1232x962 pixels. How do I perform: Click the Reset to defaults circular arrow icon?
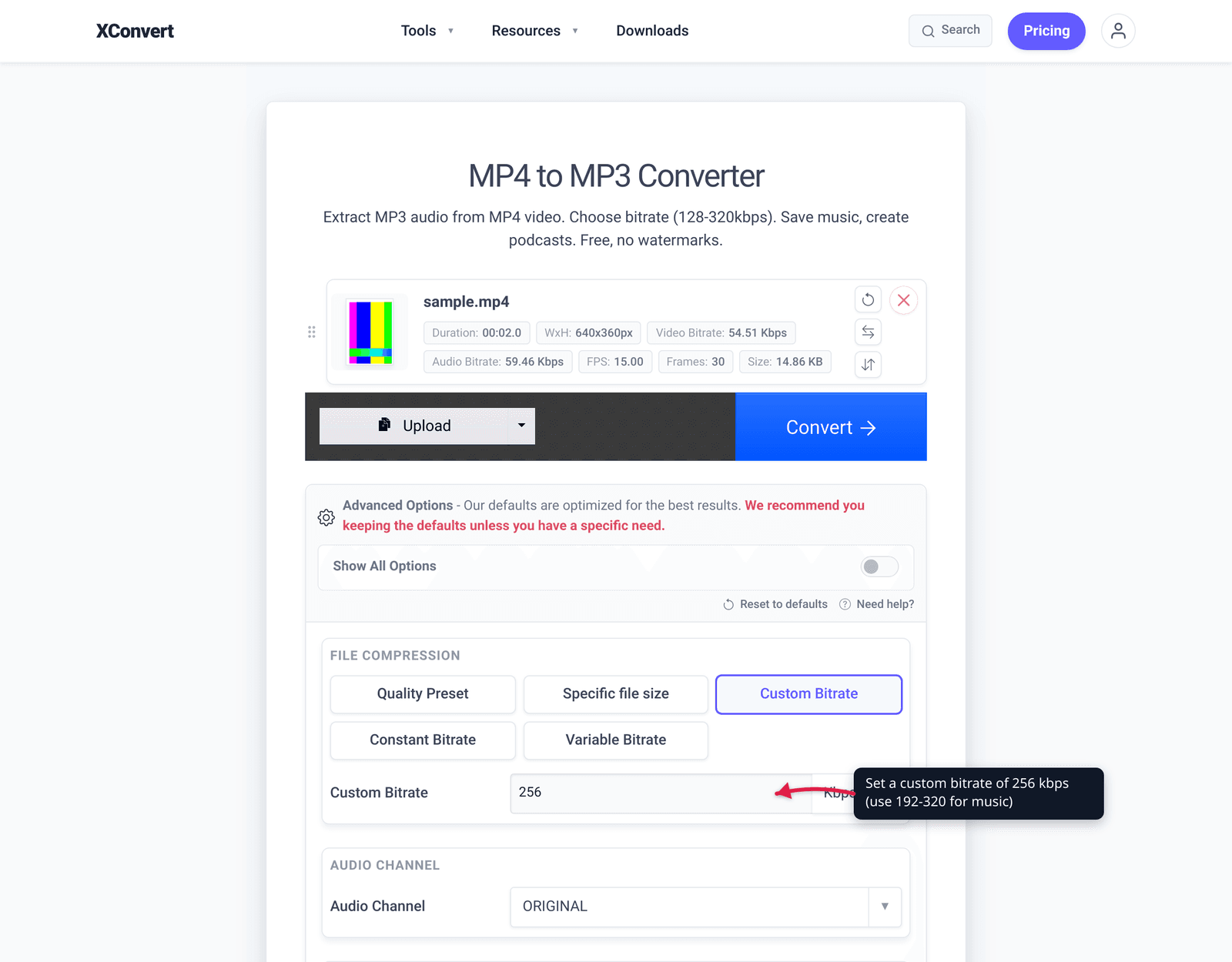coord(728,605)
